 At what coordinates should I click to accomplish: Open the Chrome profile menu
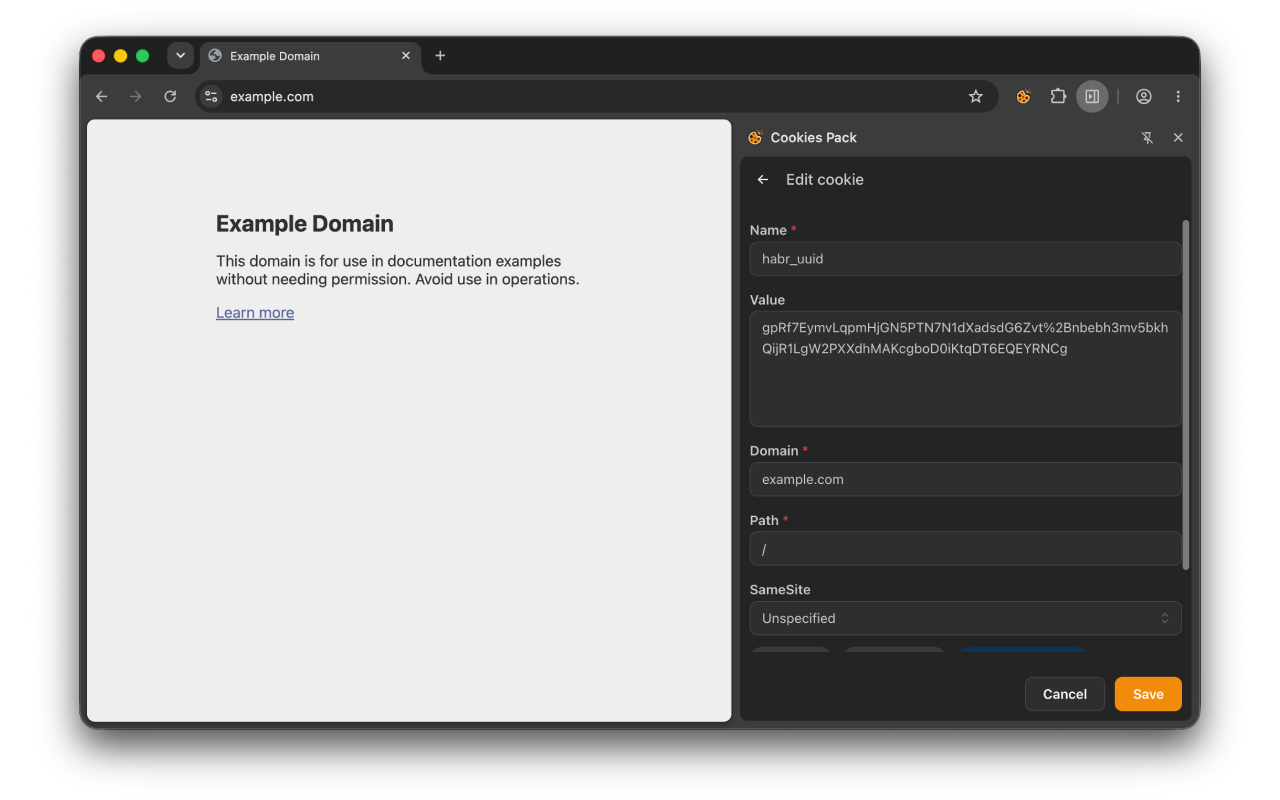1144,97
